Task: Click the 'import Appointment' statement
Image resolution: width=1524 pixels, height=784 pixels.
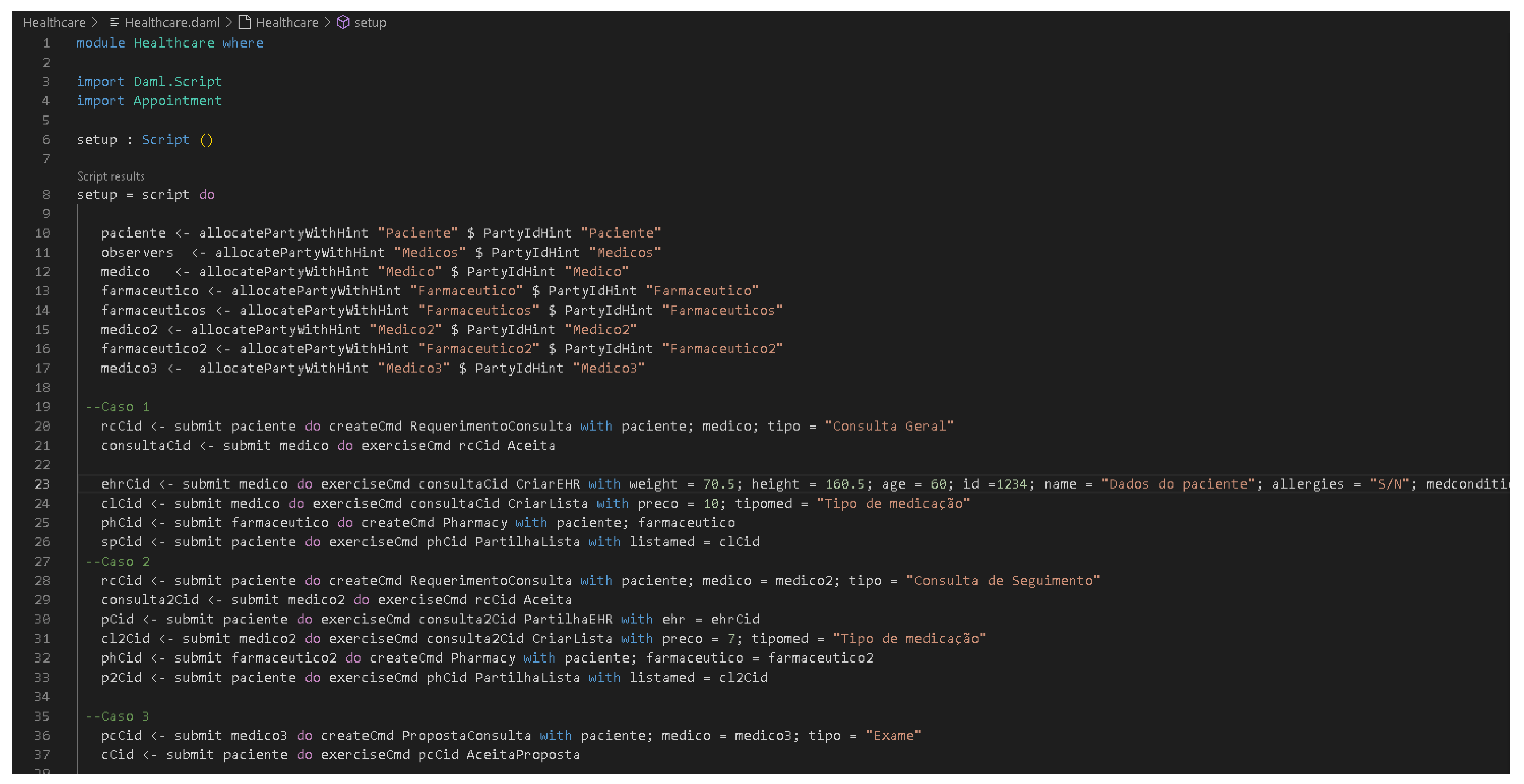Action: pos(149,101)
